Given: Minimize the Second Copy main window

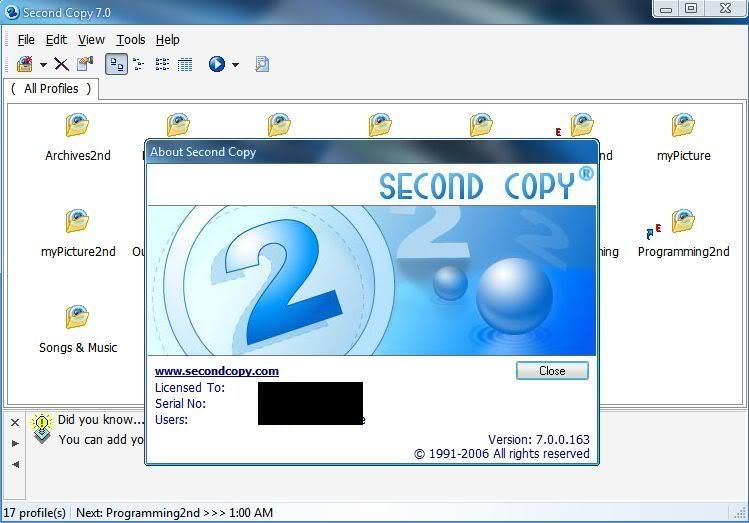Looking at the screenshot, I should [x=666, y=9].
